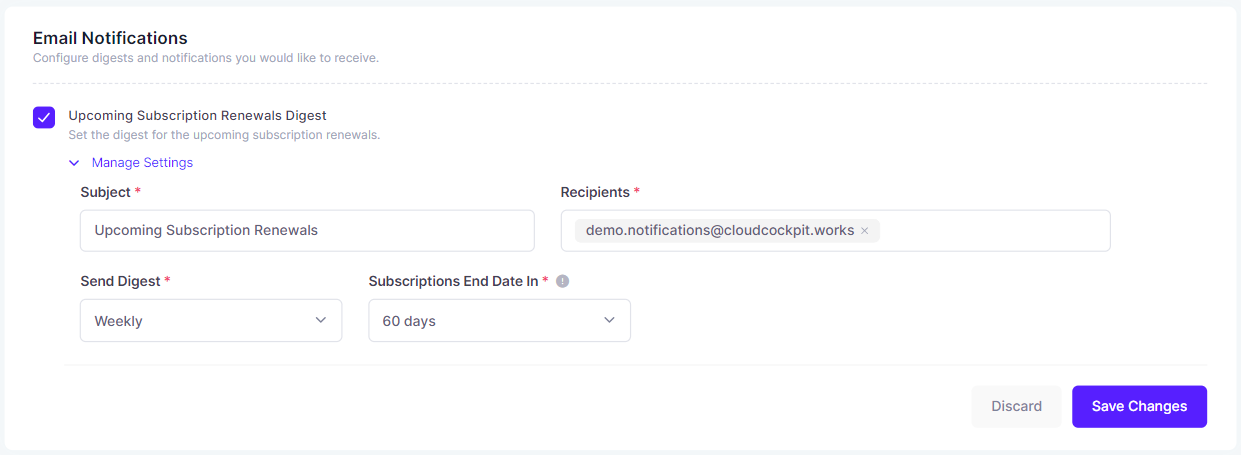
Task: Click the Subject field label
Action: (105, 191)
